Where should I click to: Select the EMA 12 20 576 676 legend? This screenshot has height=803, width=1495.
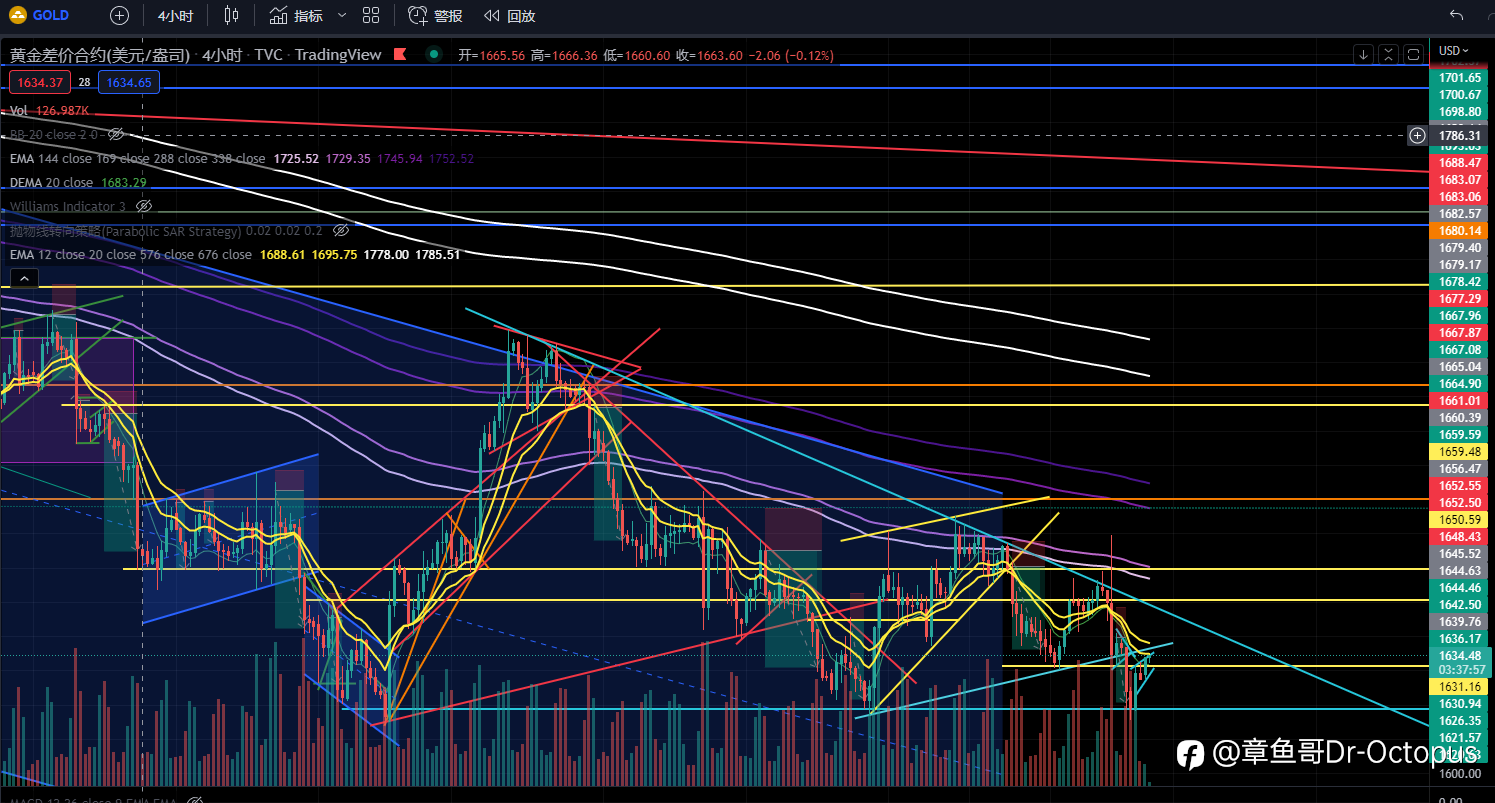pyautogui.click(x=130, y=254)
